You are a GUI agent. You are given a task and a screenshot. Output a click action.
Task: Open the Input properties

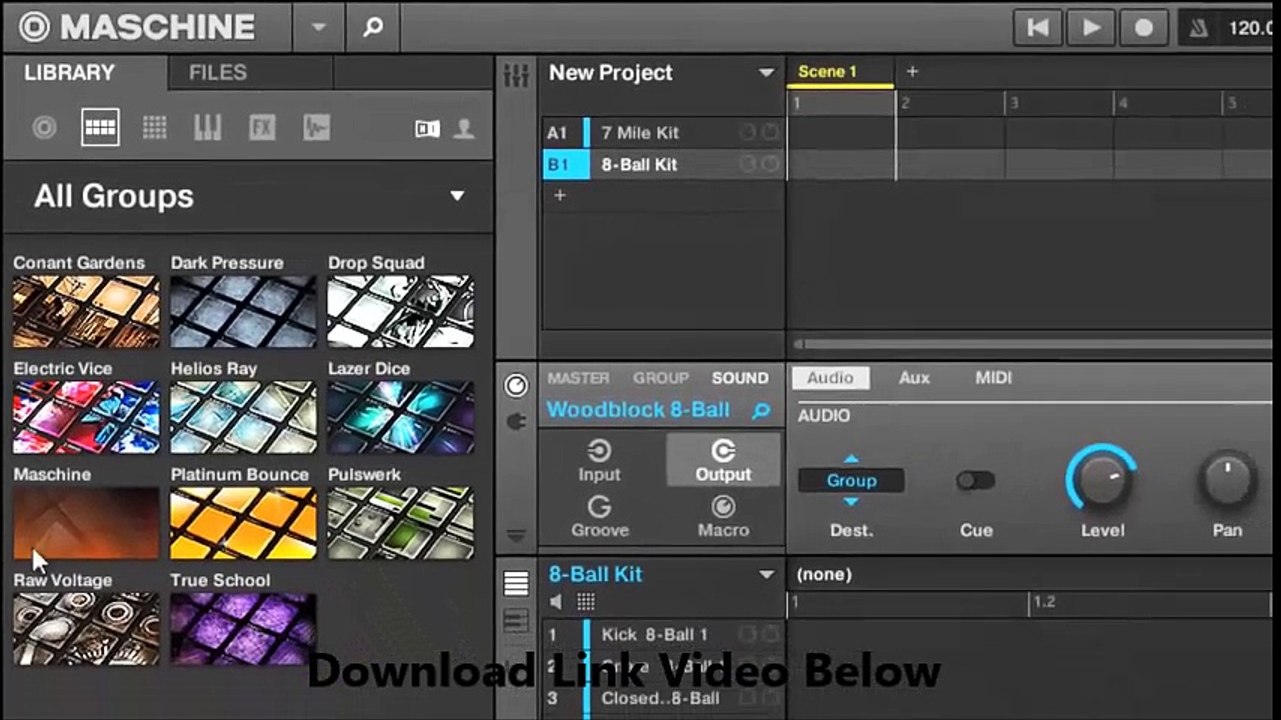pyautogui.click(x=600, y=460)
